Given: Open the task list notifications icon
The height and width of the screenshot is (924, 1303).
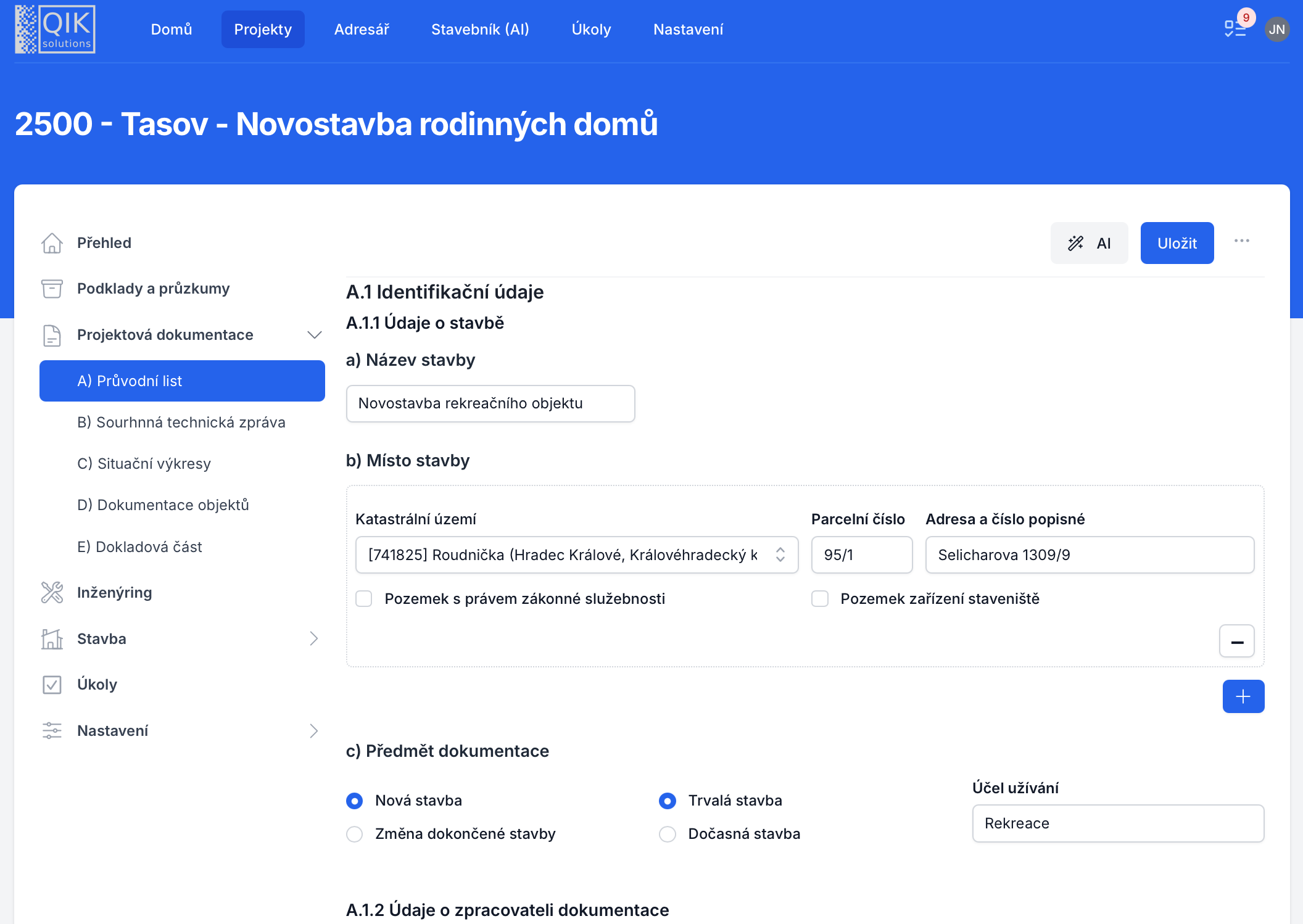Looking at the screenshot, I should [1235, 29].
